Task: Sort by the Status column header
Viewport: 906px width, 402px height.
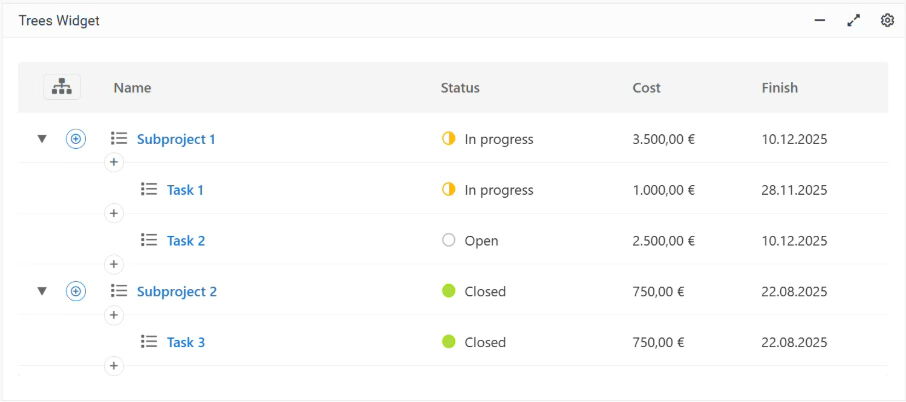Action: pyautogui.click(x=460, y=87)
